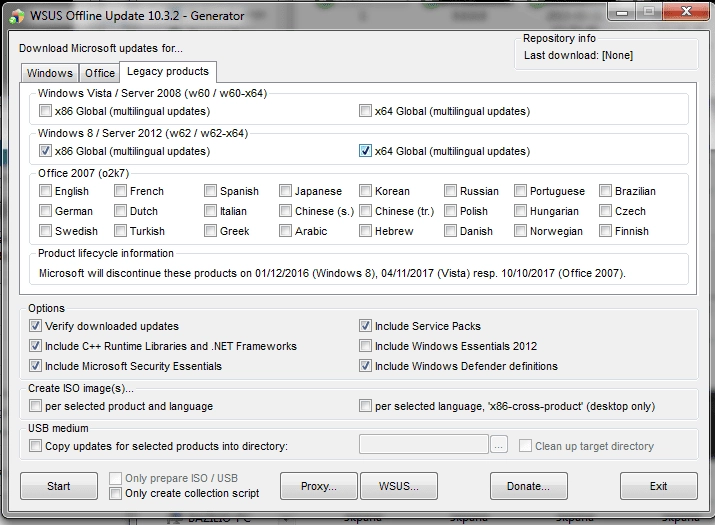The image size is (715, 525).
Task: Click the Exit button
Action: (658, 486)
